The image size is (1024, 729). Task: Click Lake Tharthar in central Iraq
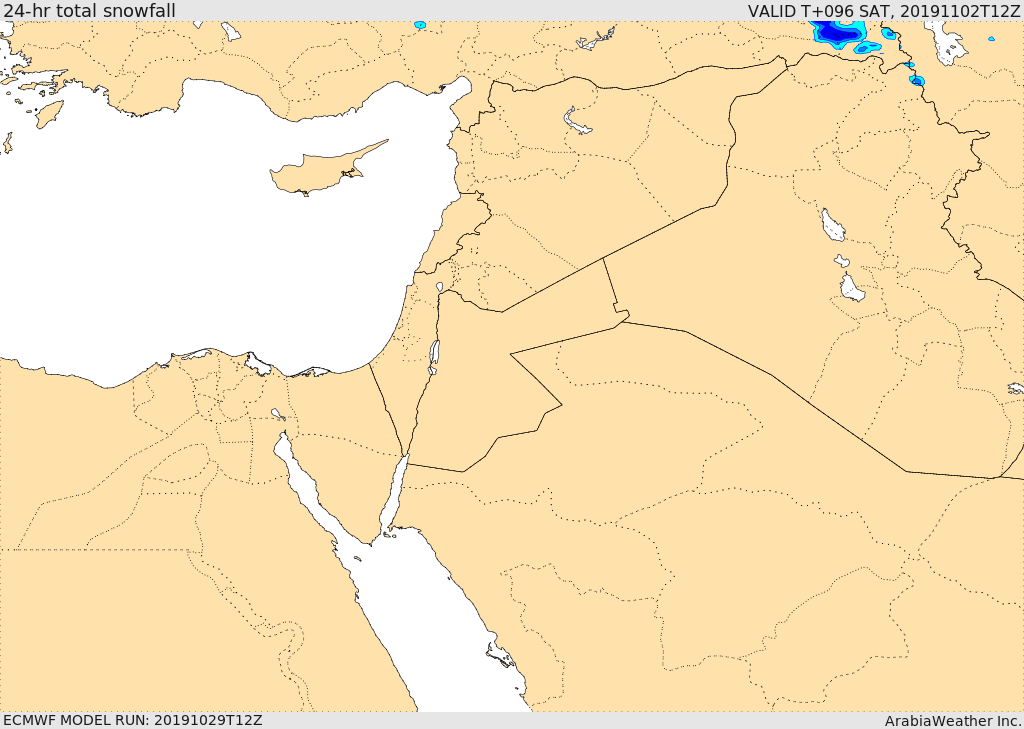pyautogui.click(x=832, y=225)
